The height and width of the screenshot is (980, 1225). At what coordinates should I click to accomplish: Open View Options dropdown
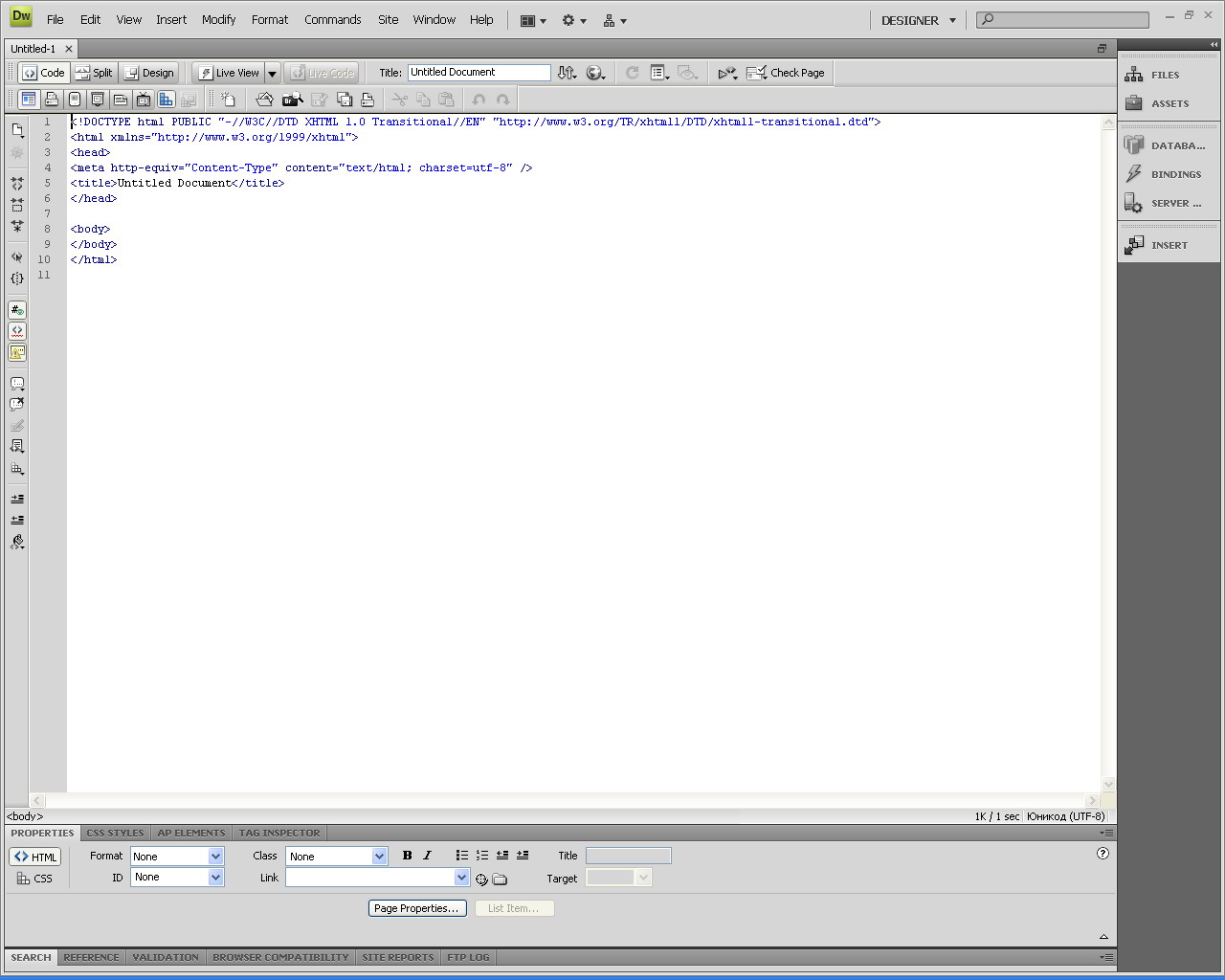659,73
